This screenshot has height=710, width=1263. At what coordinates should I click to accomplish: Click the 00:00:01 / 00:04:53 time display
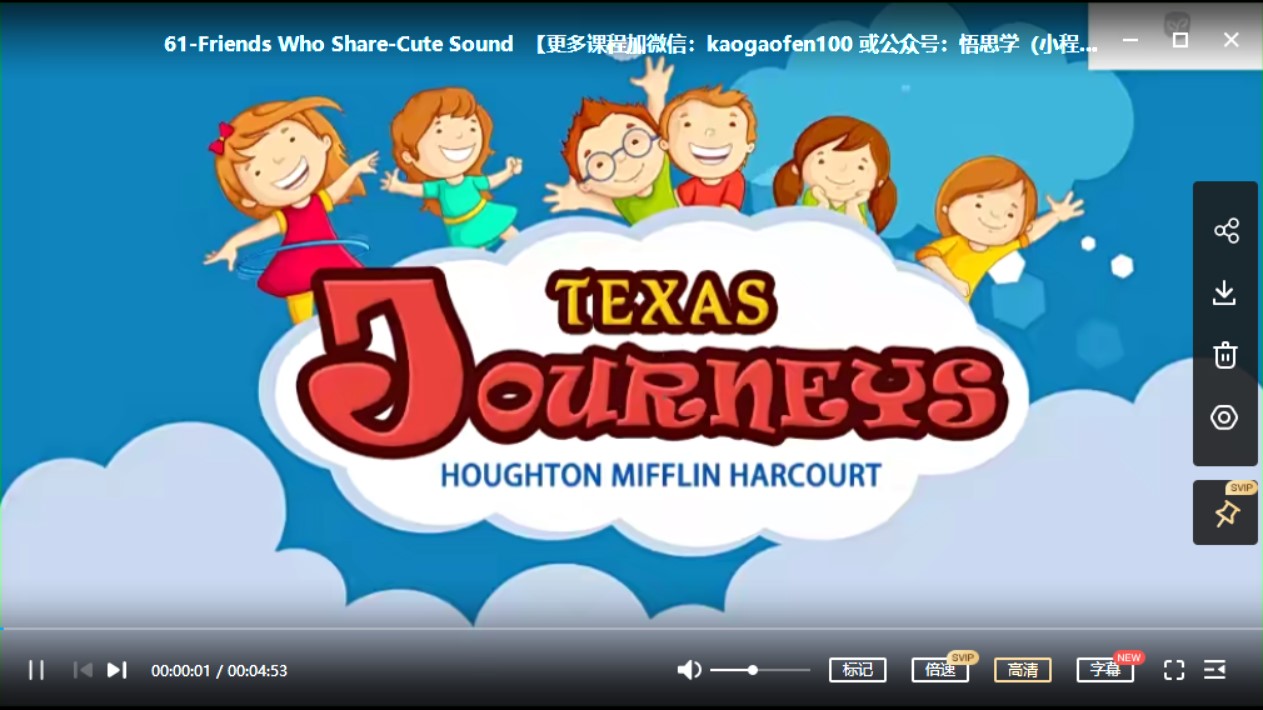[219, 671]
